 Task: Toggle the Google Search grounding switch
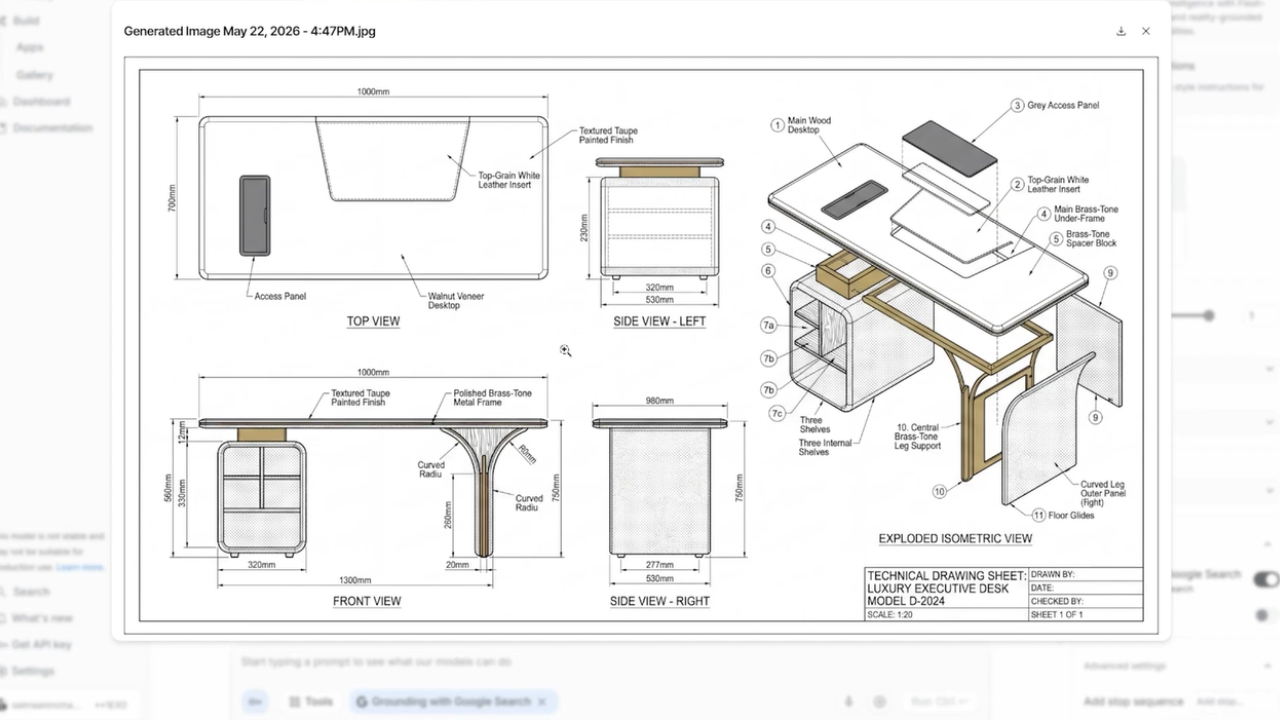coord(1266,579)
